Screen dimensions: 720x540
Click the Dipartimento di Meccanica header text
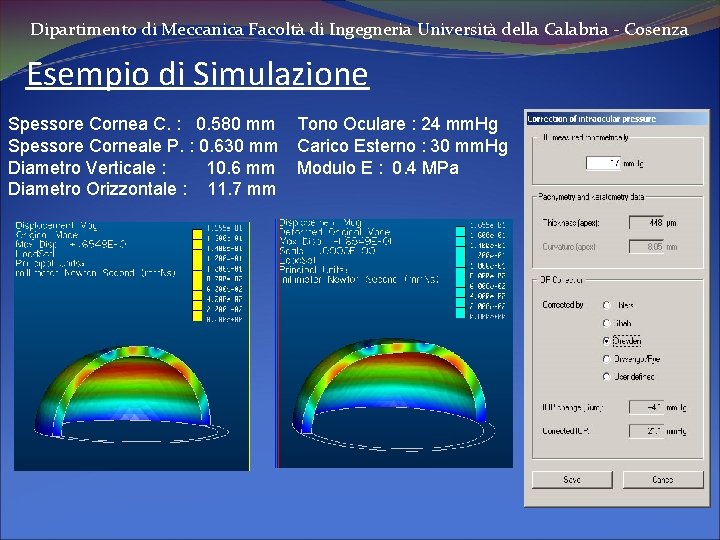click(359, 30)
